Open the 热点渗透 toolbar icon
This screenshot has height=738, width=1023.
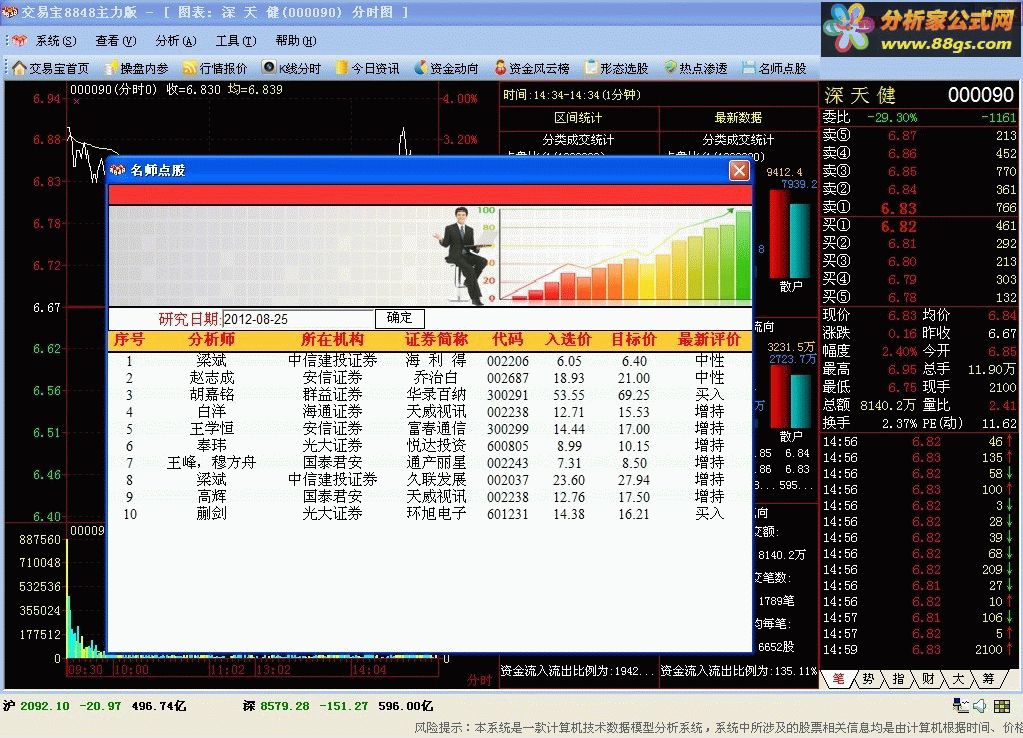pyautogui.click(x=670, y=67)
